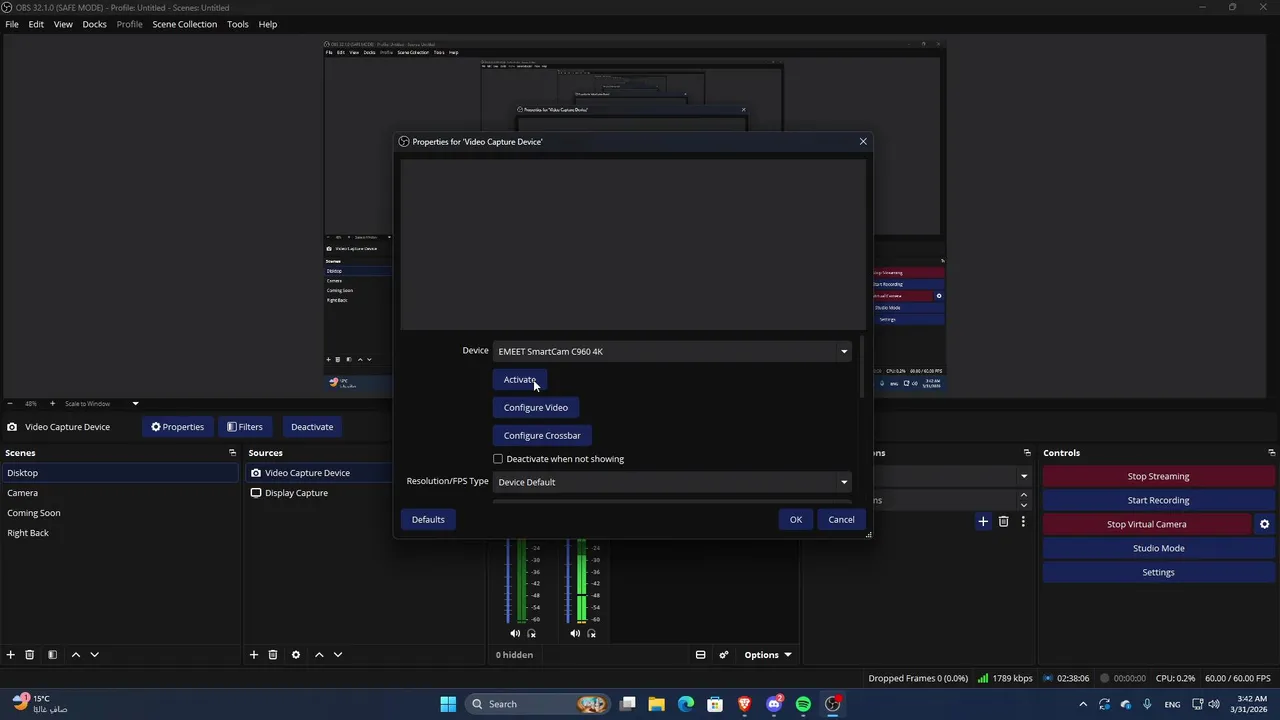Image resolution: width=1280 pixels, height=720 pixels.
Task: Open source properties gear in Sources dock
Action: tap(295, 655)
